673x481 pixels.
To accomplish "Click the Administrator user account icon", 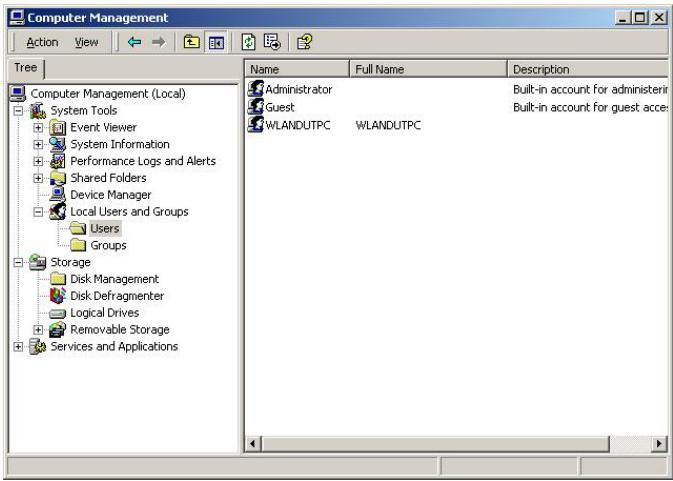I will click(x=256, y=88).
